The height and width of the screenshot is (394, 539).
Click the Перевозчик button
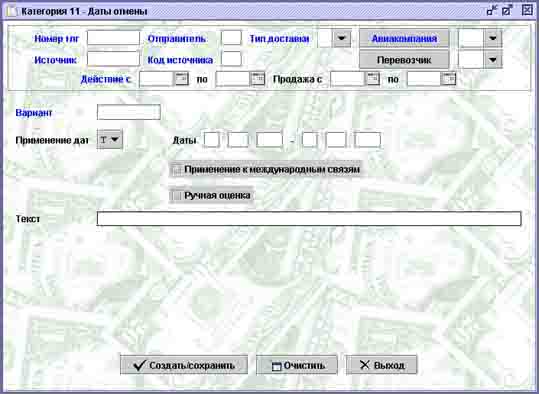click(x=404, y=60)
